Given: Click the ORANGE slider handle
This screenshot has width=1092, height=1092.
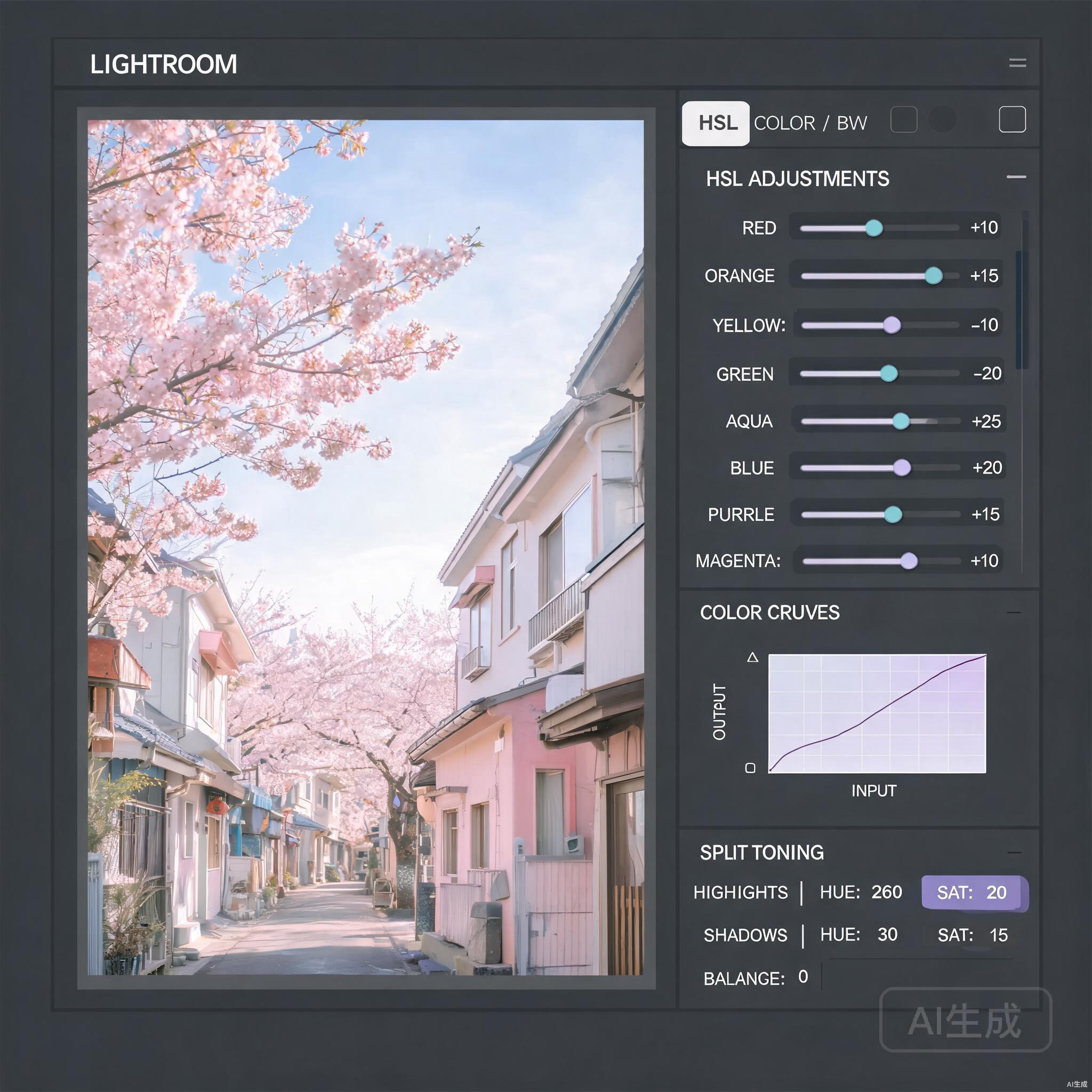Looking at the screenshot, I should coord(933,276).
